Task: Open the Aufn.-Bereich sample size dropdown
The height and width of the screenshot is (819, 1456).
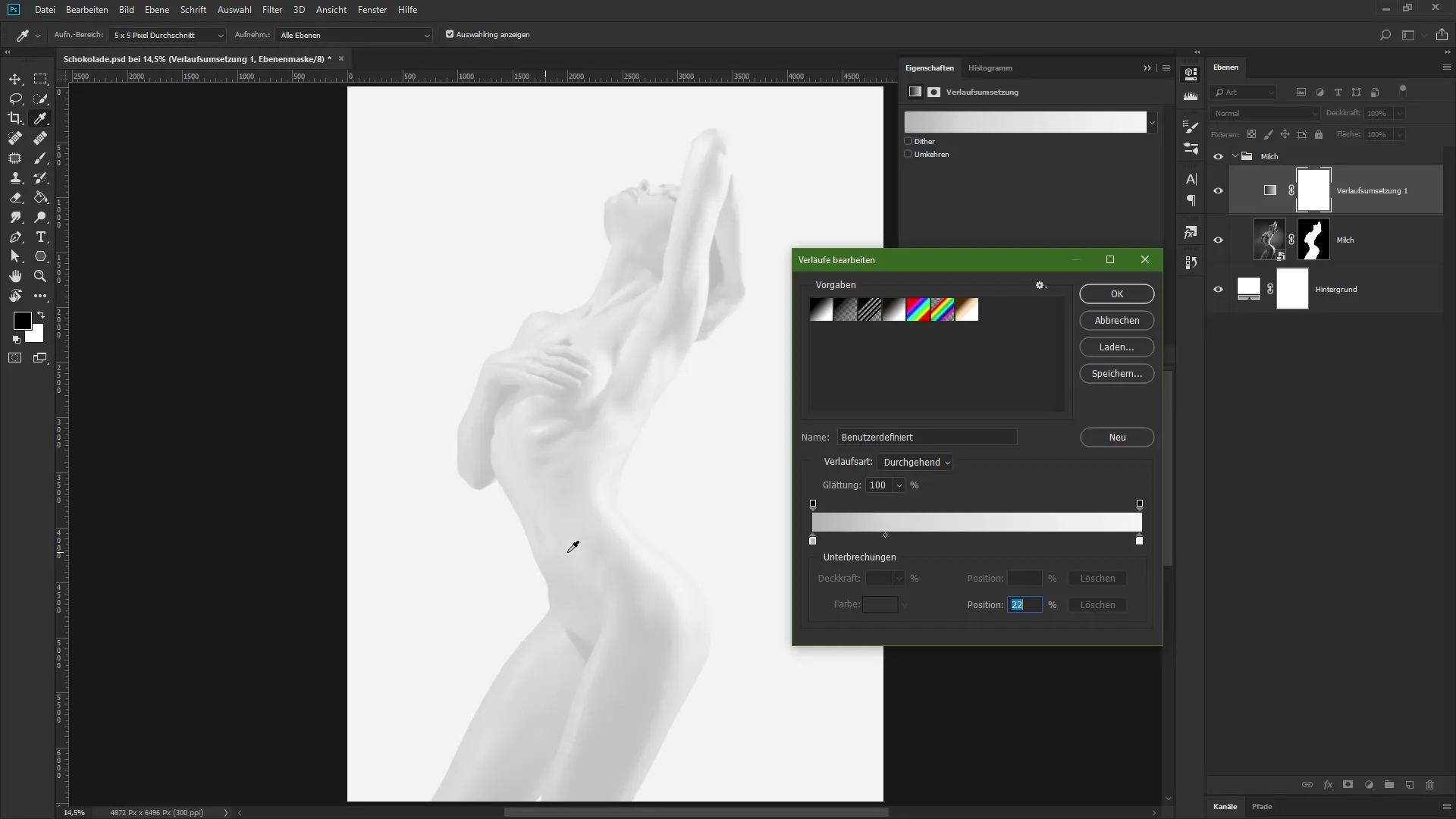Action: [168, 35]
